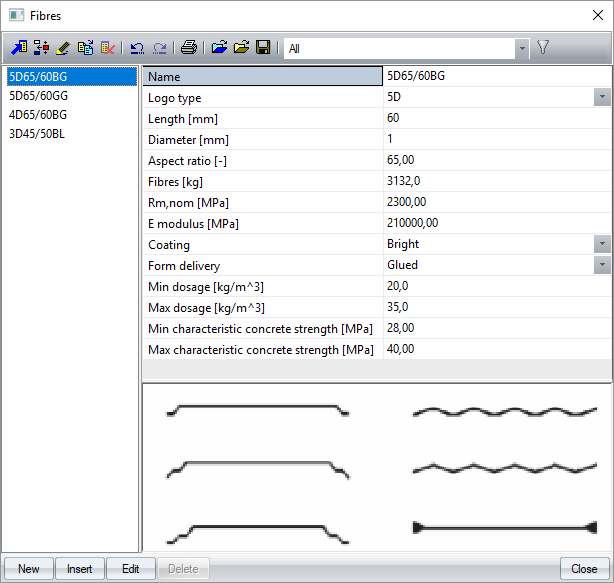
Task: Select fibre 3D45/50BL in the list
Action: pyautogui.click(x=38, y=134)
